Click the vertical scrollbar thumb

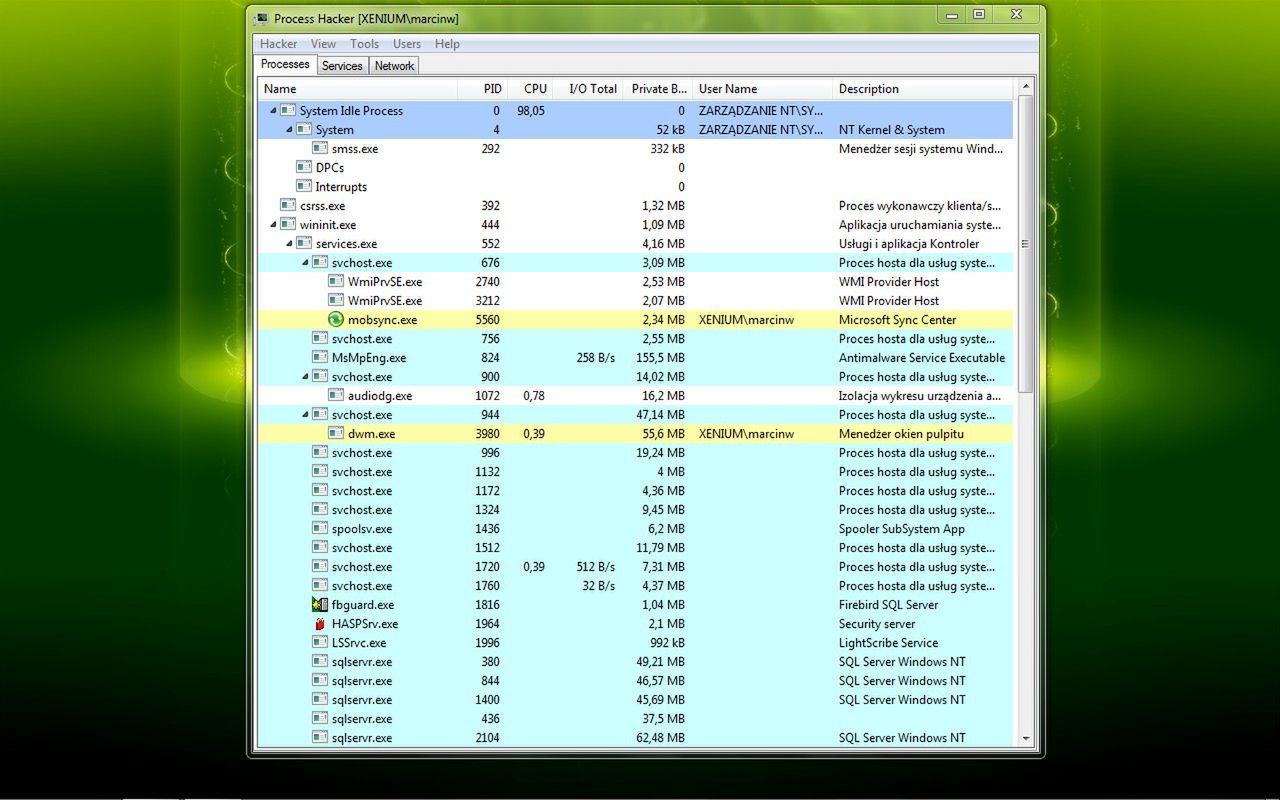(x=1025, y=244)
